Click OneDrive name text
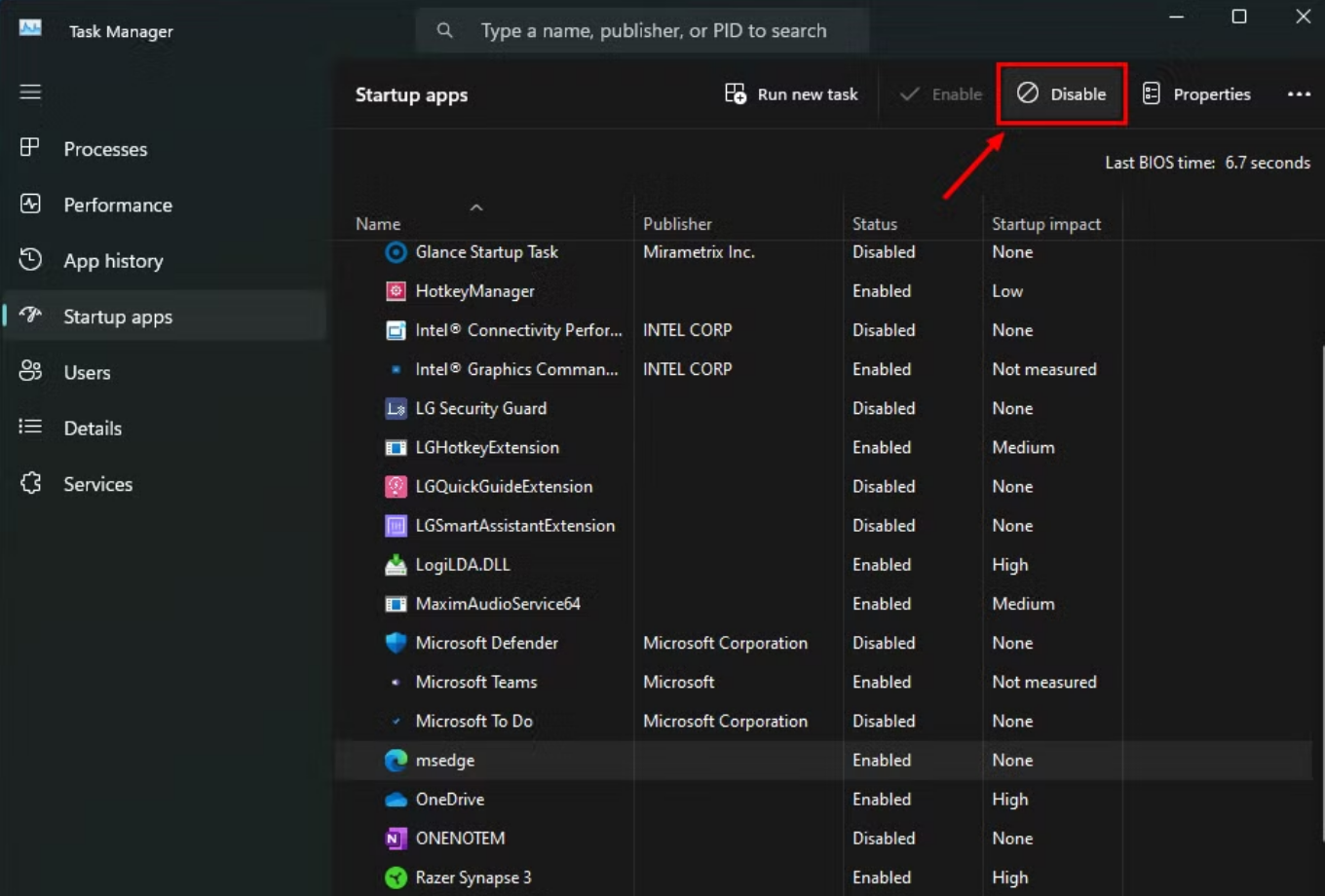Image resolution: width=1325 pixels, height=896 pixels. click(x=449, y=800)
